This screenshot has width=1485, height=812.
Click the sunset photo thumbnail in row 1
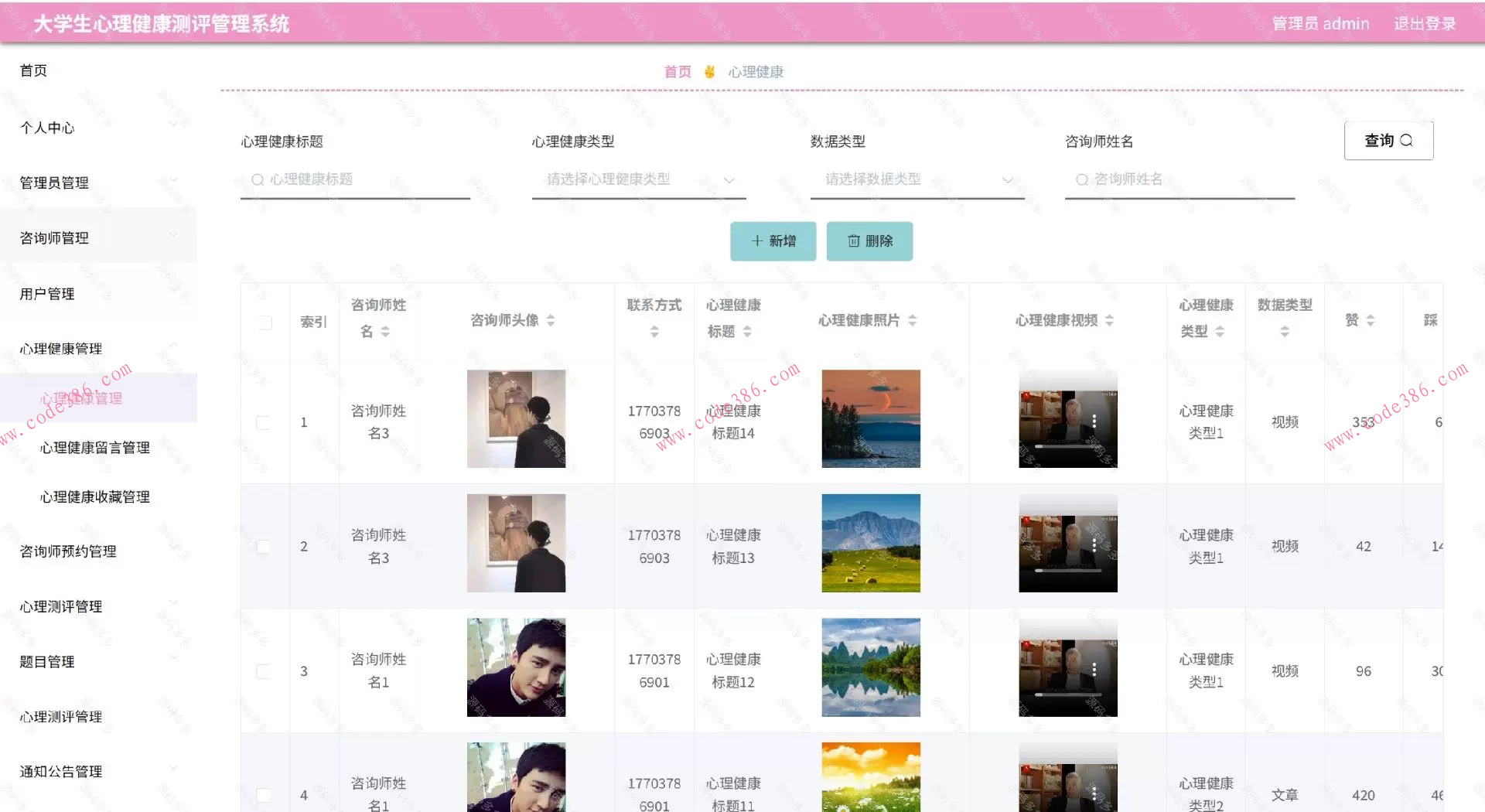[x=870, y=419]
